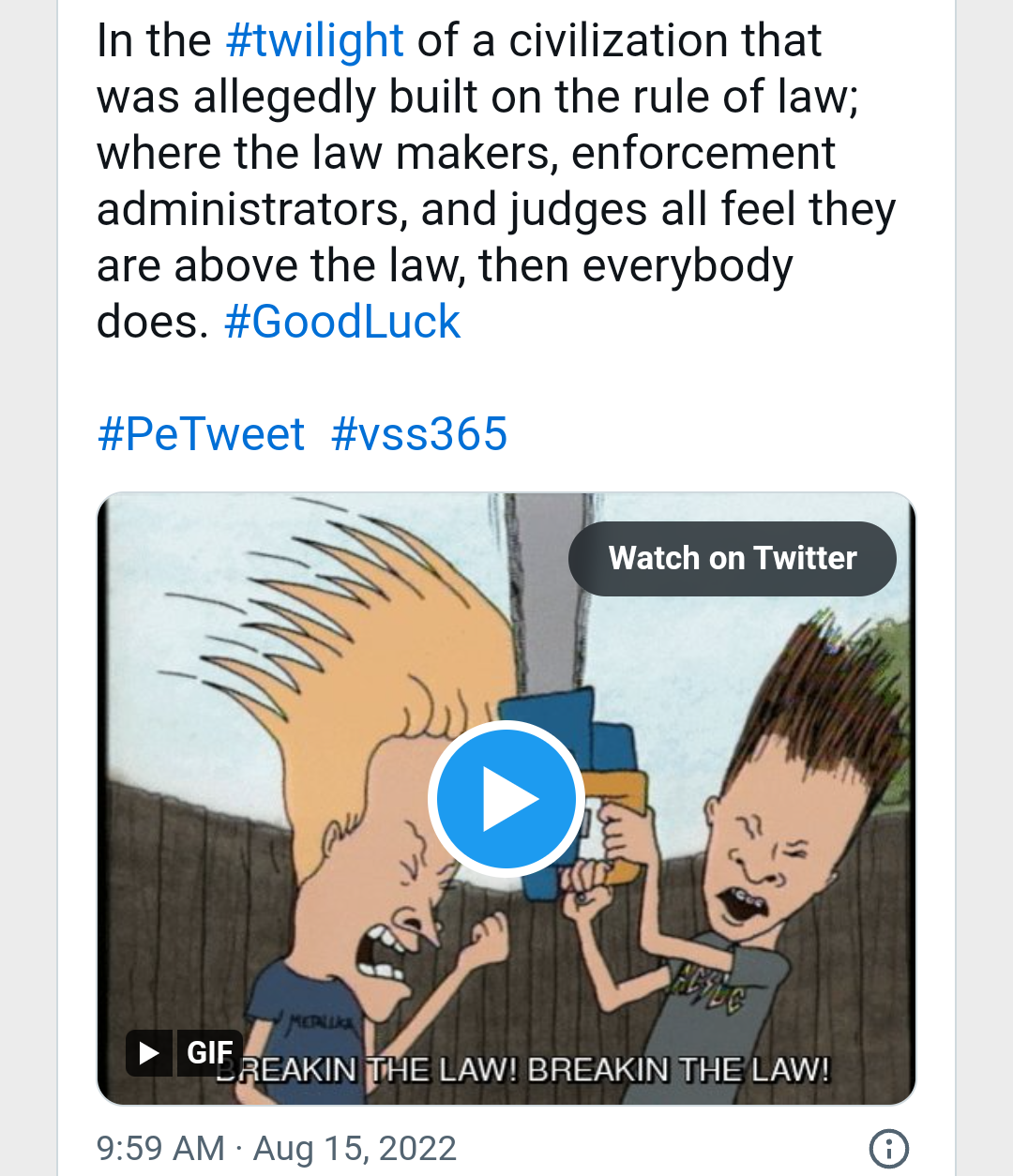Play the GIF with the large blue play button

(506, 799)
